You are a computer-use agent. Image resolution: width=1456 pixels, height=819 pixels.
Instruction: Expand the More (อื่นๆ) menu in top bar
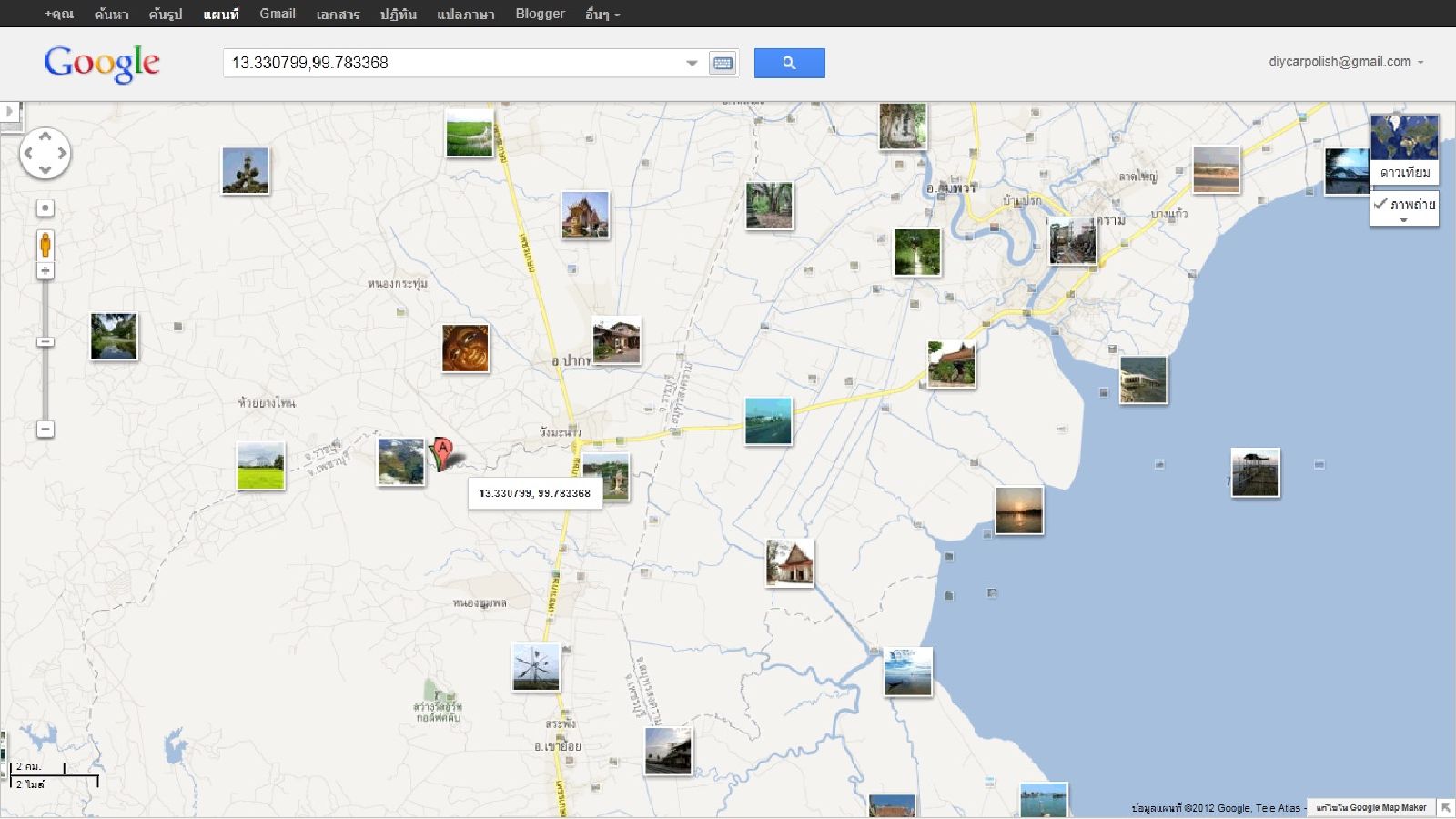coord(602,15)
